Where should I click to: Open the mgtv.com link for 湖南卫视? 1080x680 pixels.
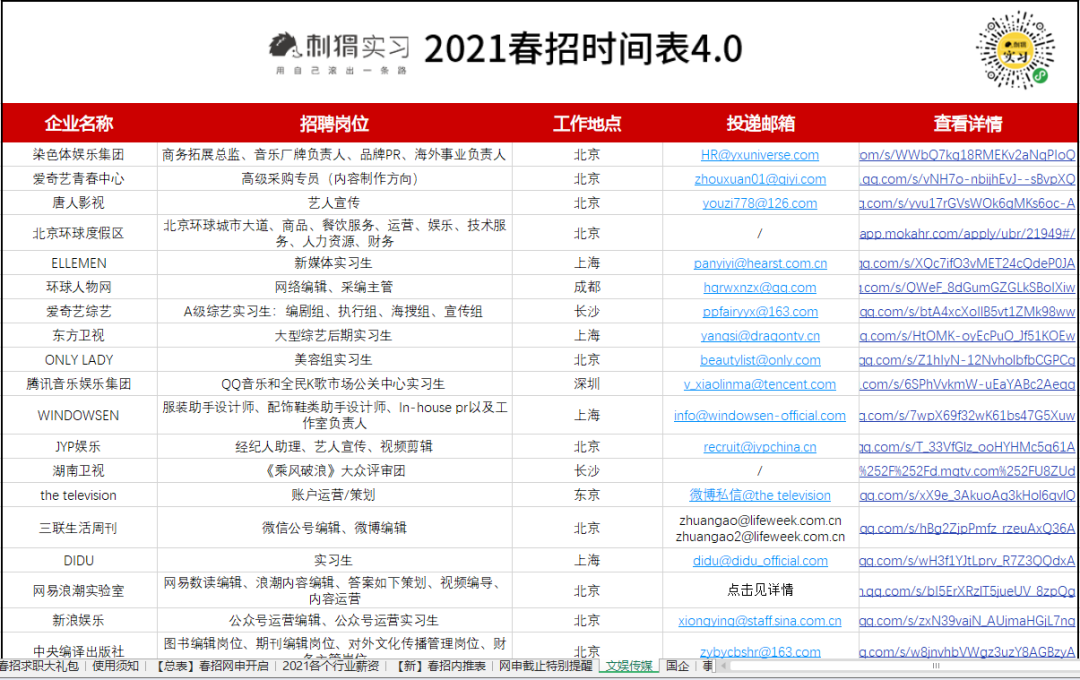pos(967,471)
